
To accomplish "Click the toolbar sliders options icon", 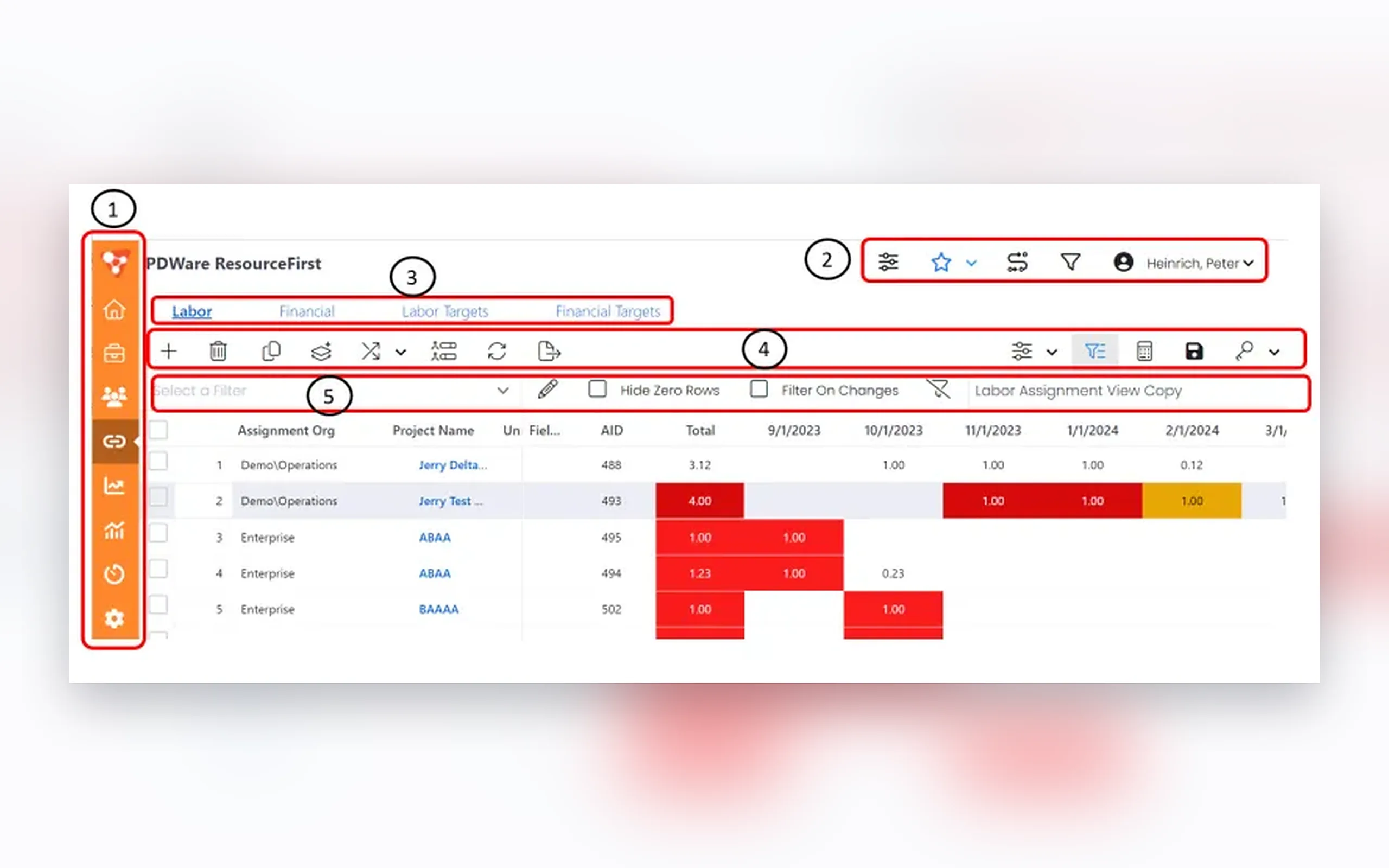I will (1022, 351).
